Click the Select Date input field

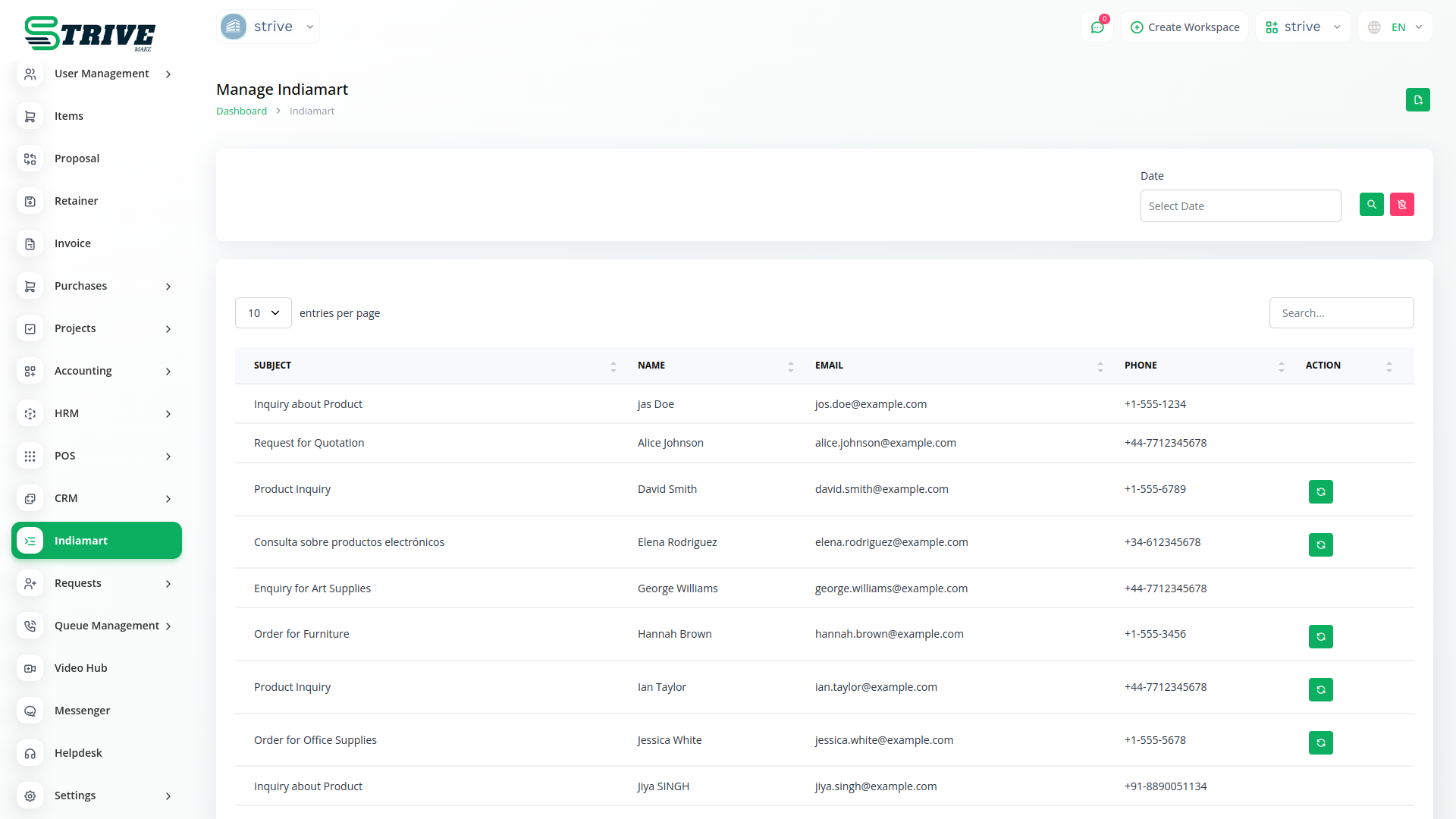click(x=1240, y=206)
